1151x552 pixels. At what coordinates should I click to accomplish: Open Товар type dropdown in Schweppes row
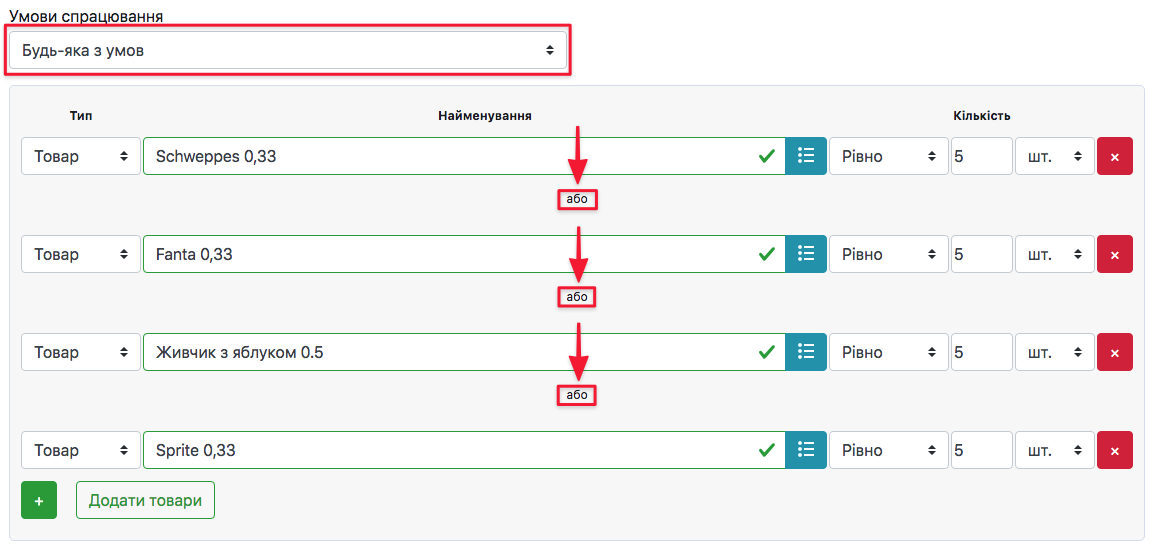point(81,156)
